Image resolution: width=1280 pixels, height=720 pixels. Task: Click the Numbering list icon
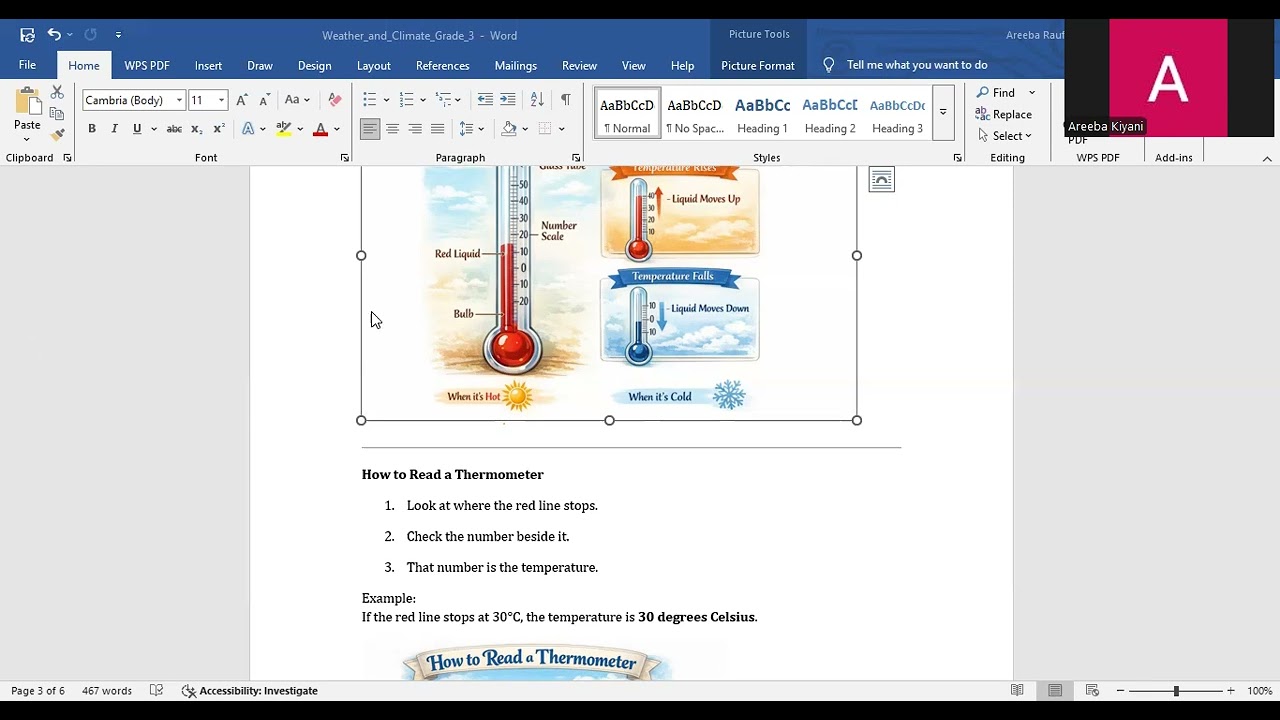pyautogui.click(x=406, y=100)
